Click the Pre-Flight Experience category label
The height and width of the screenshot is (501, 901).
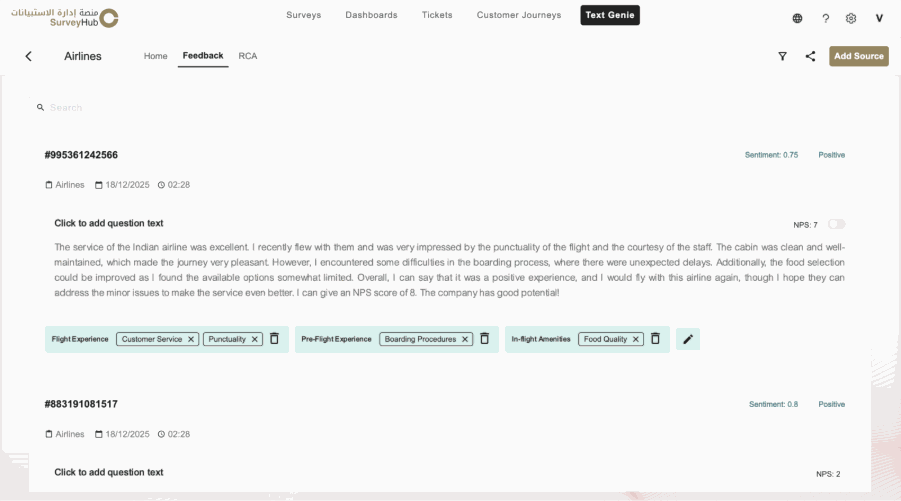(336, 339)
